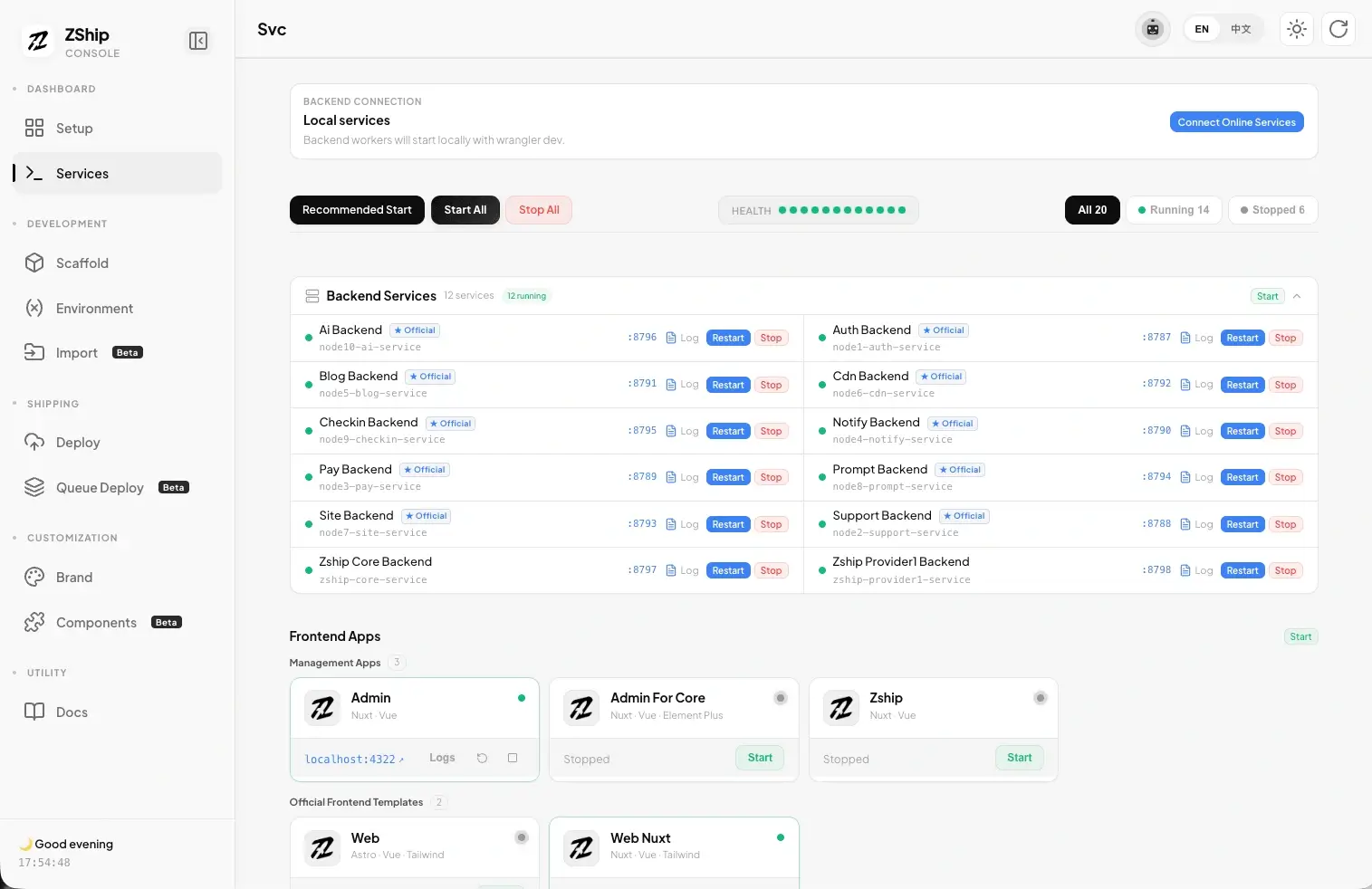
Task: Toggle light theme sun icon
Action: [x=1297, y=29]
